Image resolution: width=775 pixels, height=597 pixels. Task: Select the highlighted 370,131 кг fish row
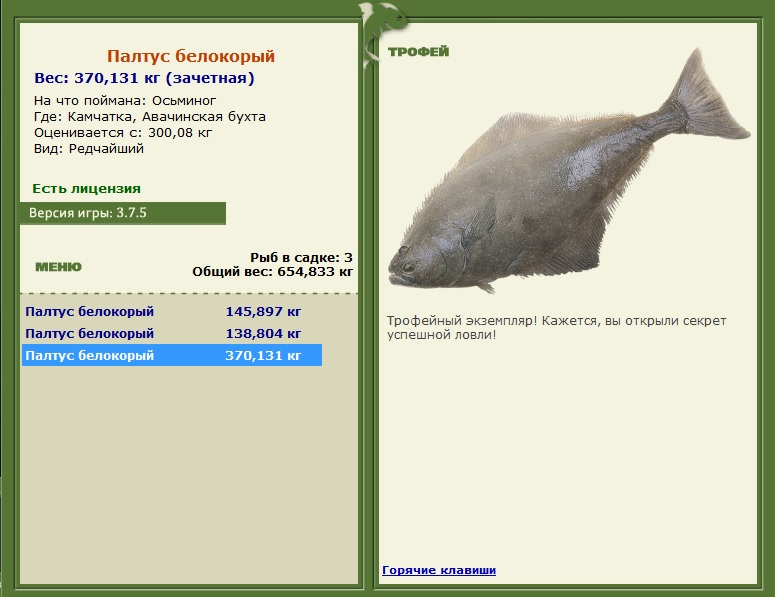tap(172, 355)
